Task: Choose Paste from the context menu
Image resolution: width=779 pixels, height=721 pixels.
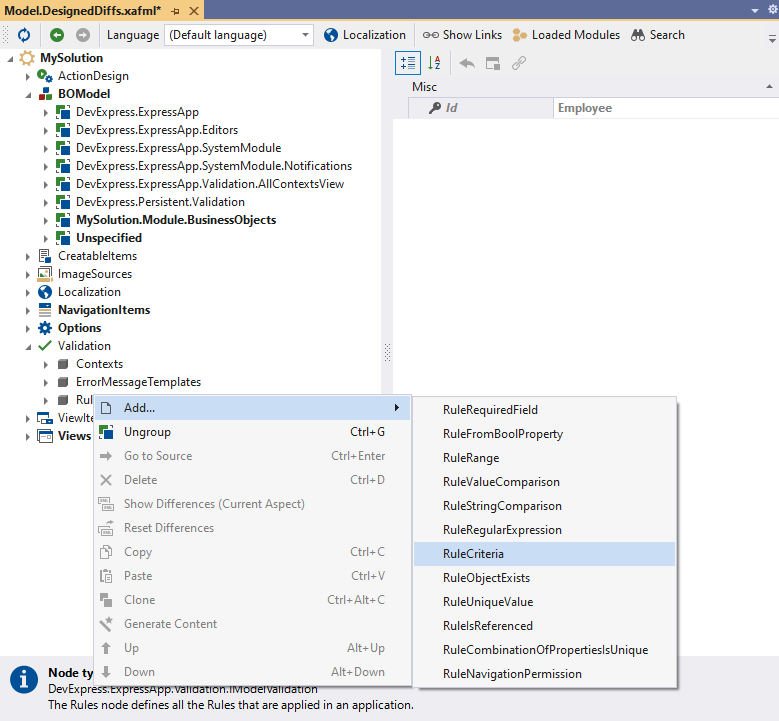Action: coord(252,576)
